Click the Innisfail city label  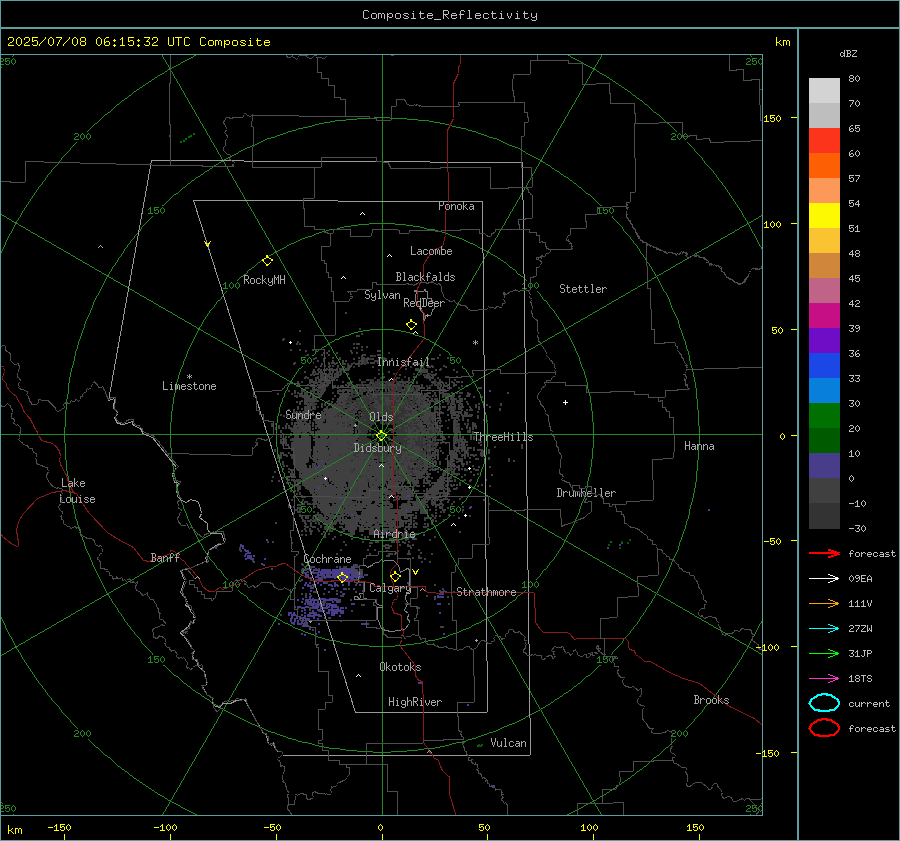[404, 362]
